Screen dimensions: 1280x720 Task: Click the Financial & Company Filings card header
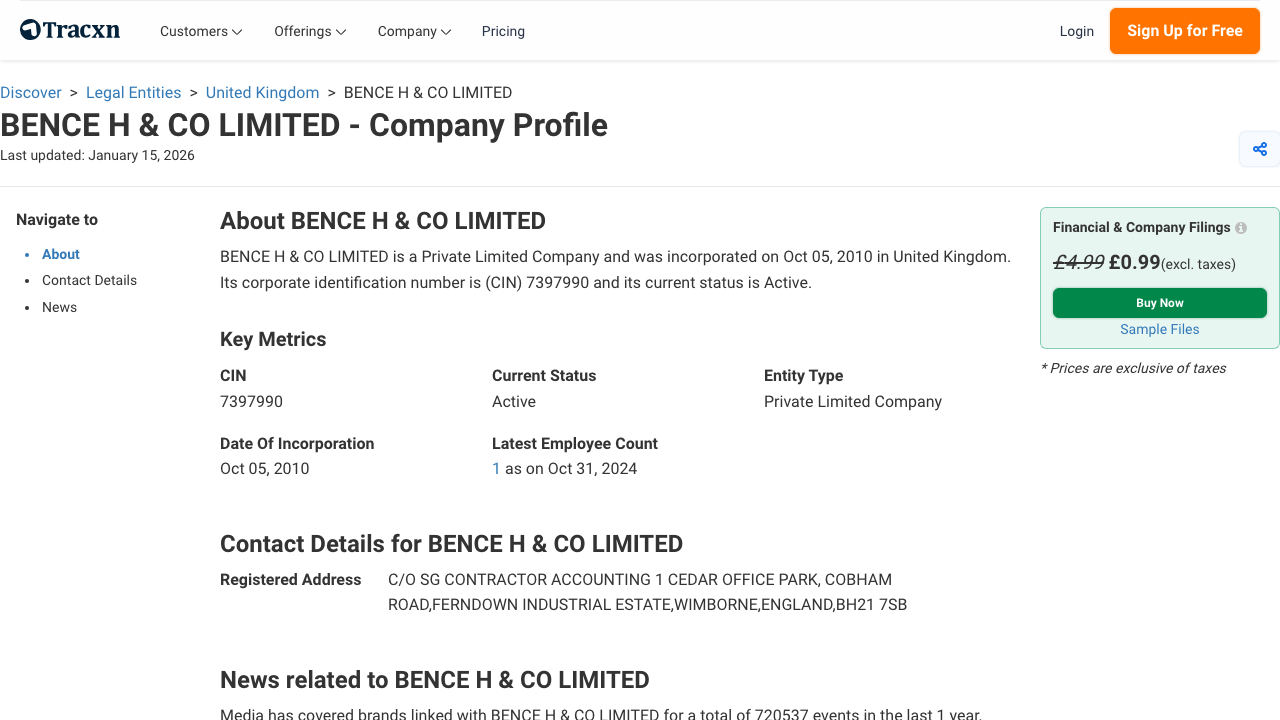(x=1140, y=227)
